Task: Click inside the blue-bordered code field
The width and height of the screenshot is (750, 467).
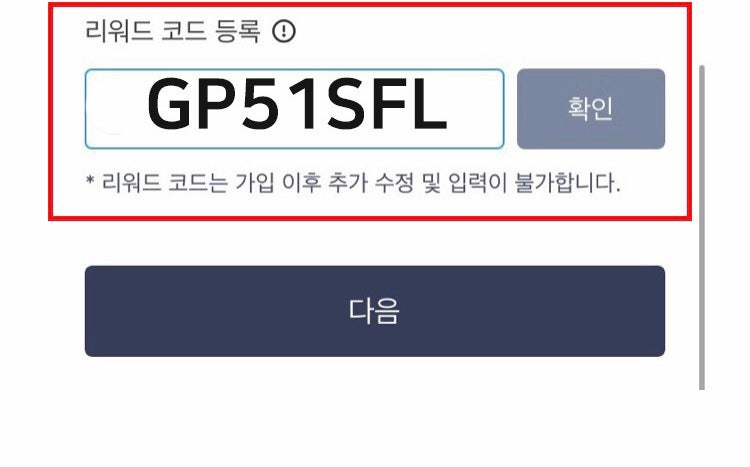Action: point(295,109)
